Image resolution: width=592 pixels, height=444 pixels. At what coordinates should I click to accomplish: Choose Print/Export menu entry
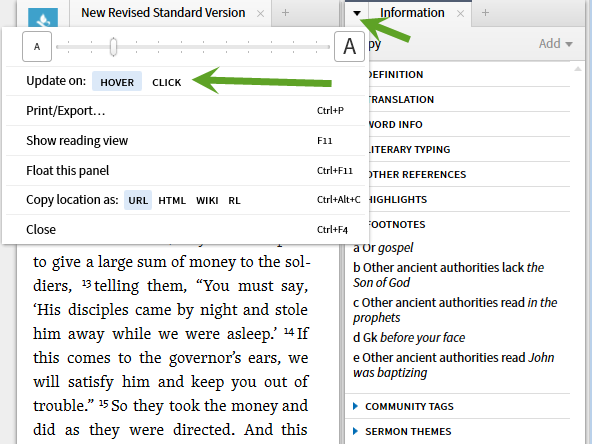pos(185,111)
